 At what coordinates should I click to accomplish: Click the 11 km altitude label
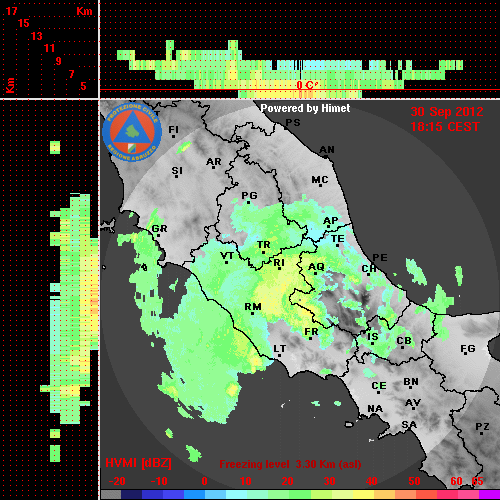49,48
